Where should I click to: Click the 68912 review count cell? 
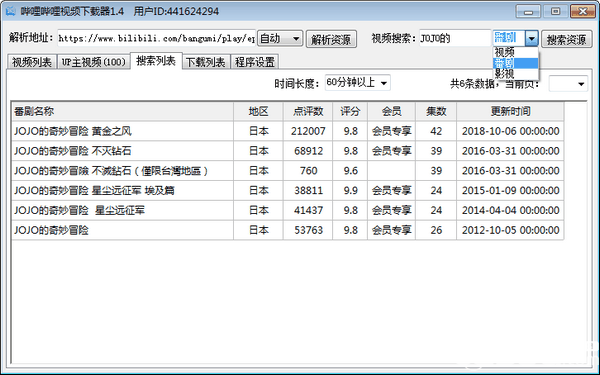click(x=308, y=151)
